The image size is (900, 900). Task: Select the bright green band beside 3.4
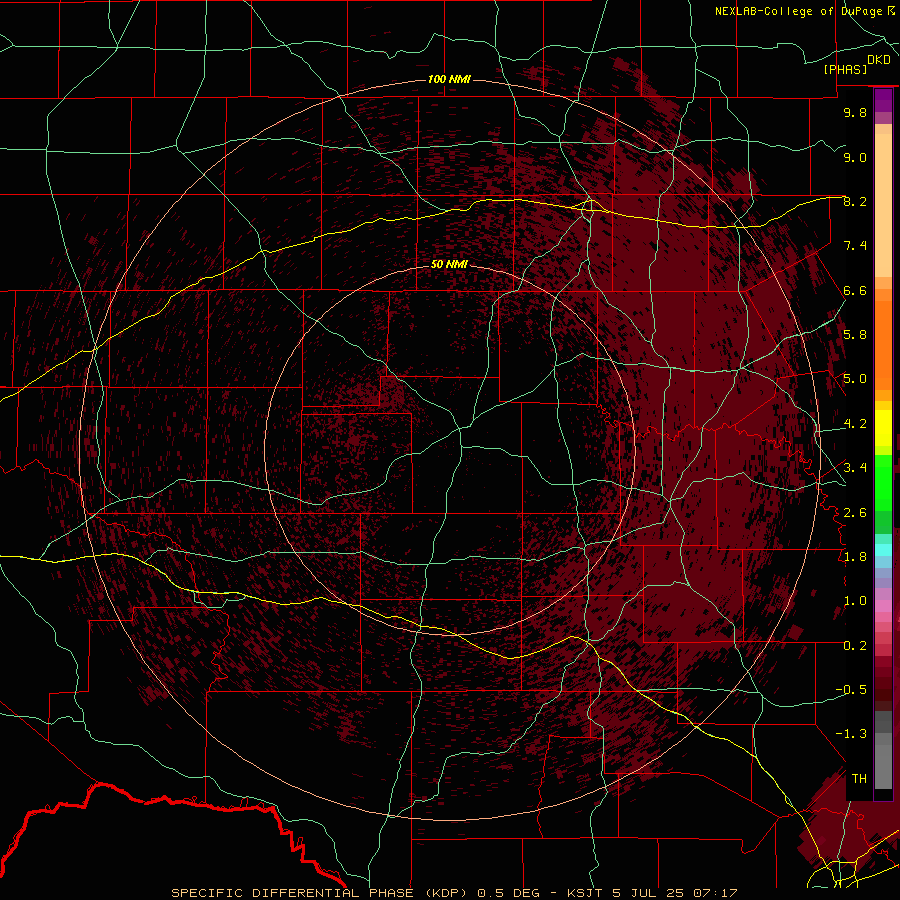883,482
